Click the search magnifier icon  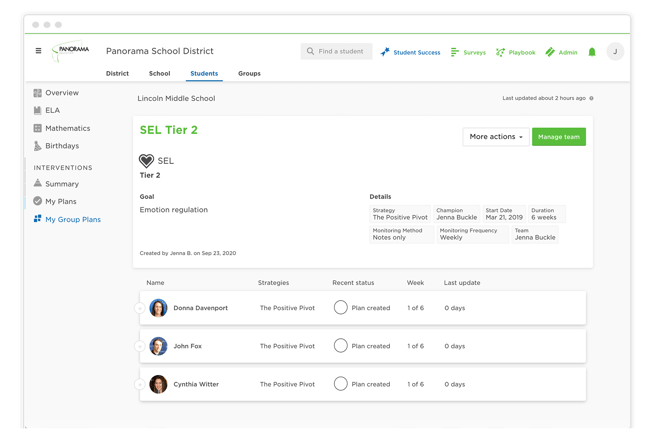(310, 51)
